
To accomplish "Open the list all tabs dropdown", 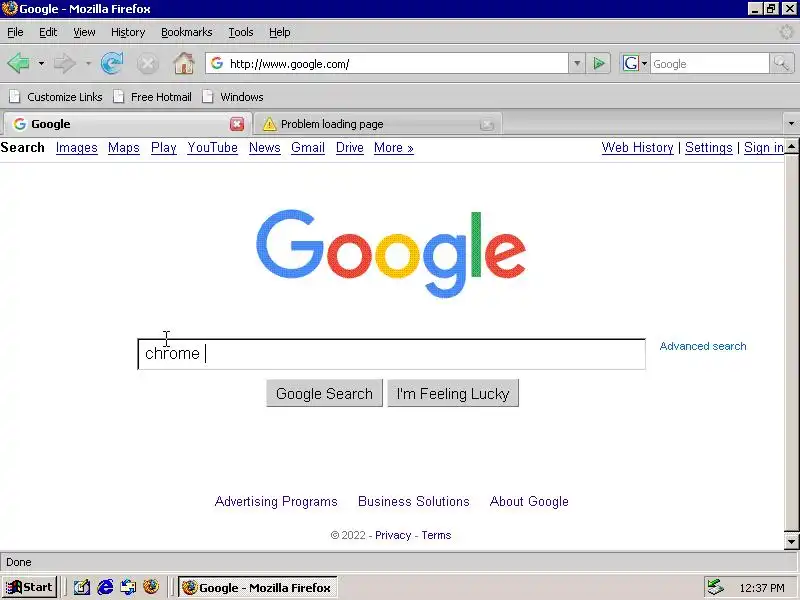I will click(x=791, y=123).
